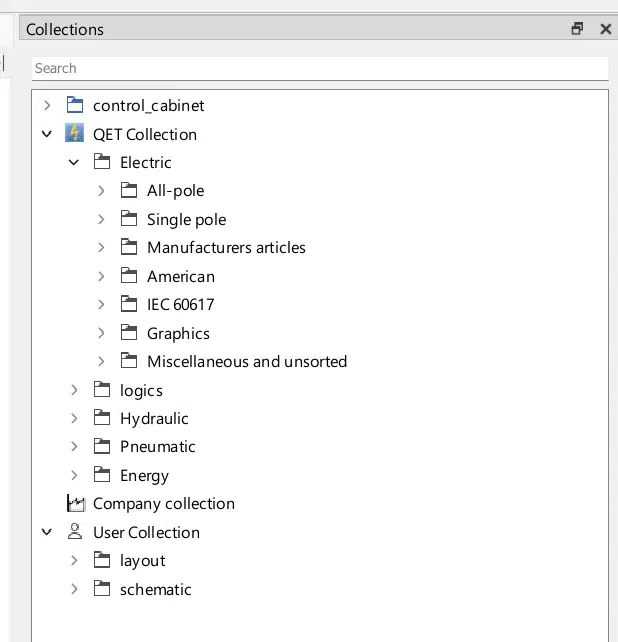Expand the All-pole folder
The image size is (618, 642).
click(101, 191)
